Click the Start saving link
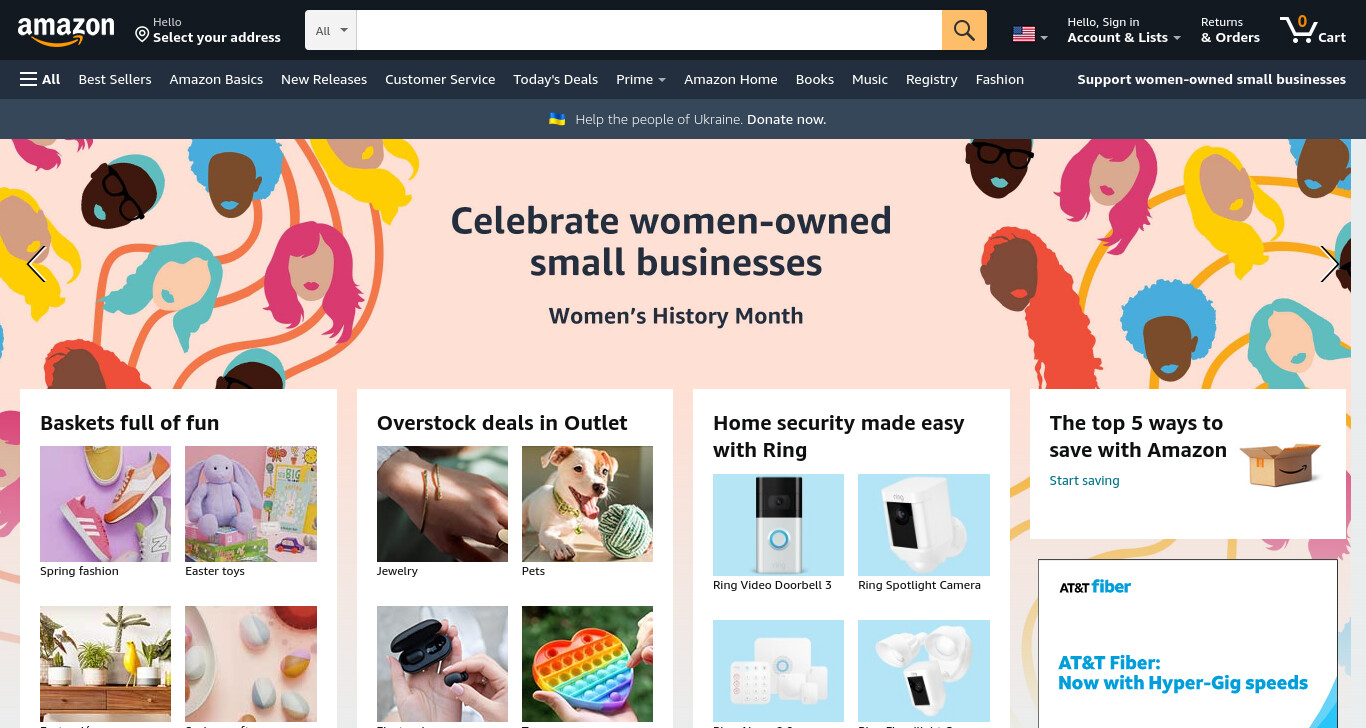Image resolution: width=1366 pixels, height=728 pixels. tap(1084, 480)
